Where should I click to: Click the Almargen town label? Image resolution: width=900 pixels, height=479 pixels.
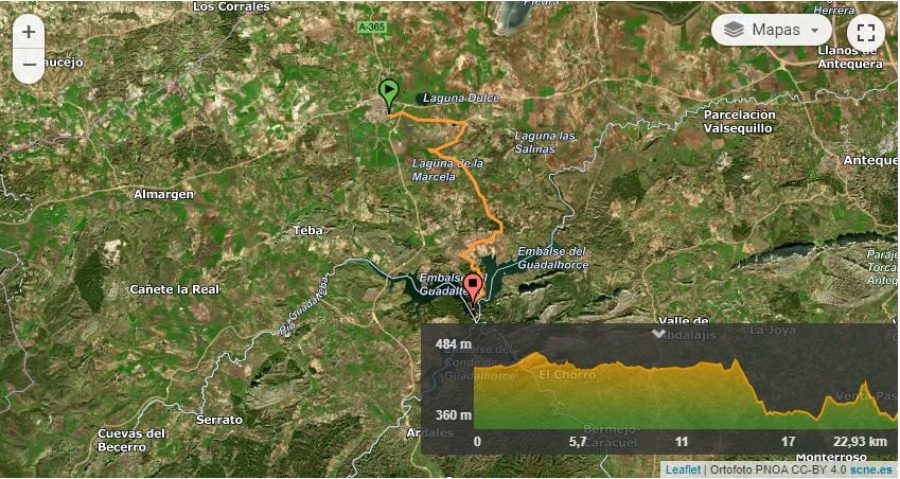point(164,194)
